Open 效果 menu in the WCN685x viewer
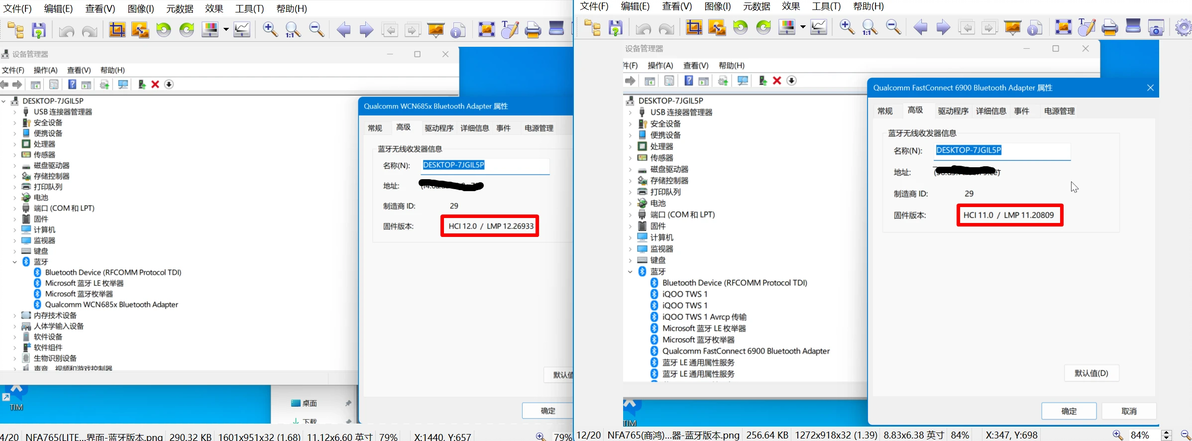1192x441 pixels. click(214, 8)
